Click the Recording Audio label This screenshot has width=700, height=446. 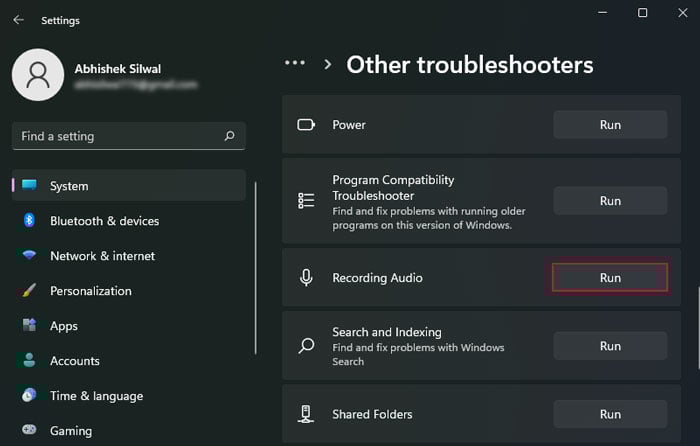click(x=377, y=278)
